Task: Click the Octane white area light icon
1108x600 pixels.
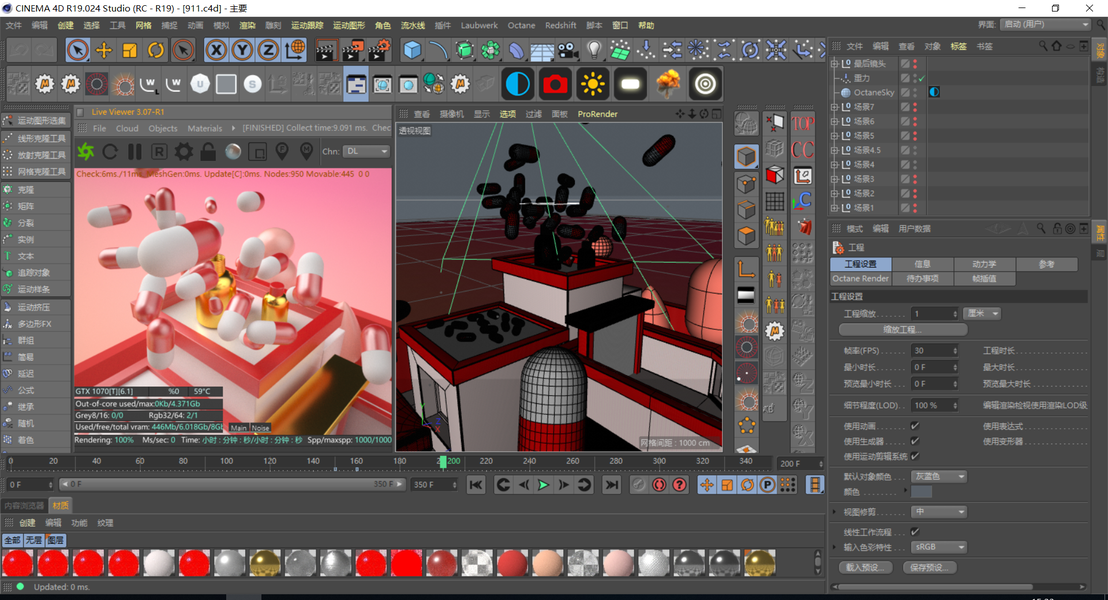Action: click(x=630, y=84)
